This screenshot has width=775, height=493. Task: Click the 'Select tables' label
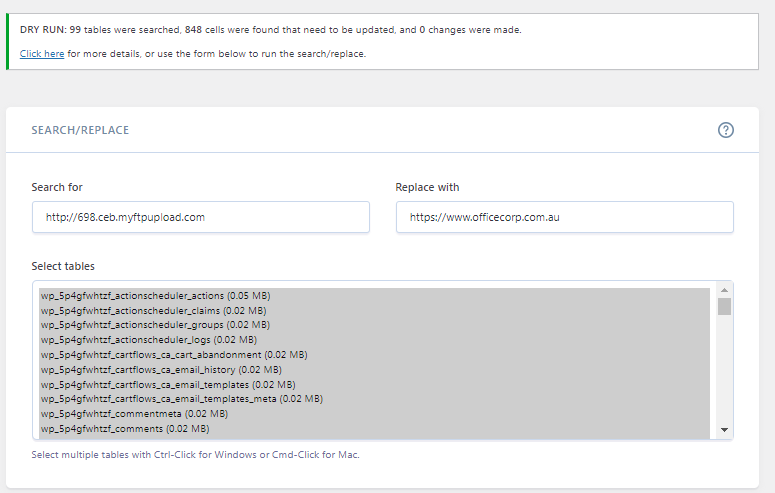click(x=63, y=266)
